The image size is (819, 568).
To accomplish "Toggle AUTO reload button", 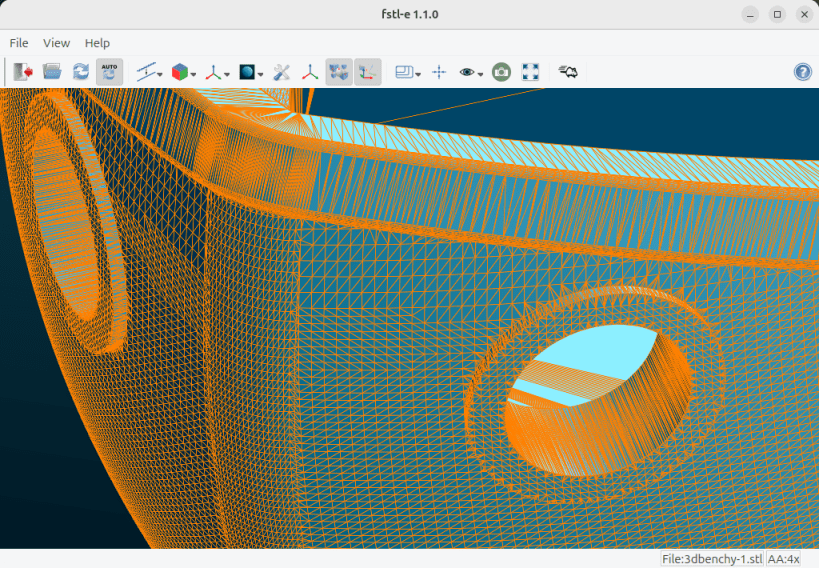I will (x=110, y=72).
